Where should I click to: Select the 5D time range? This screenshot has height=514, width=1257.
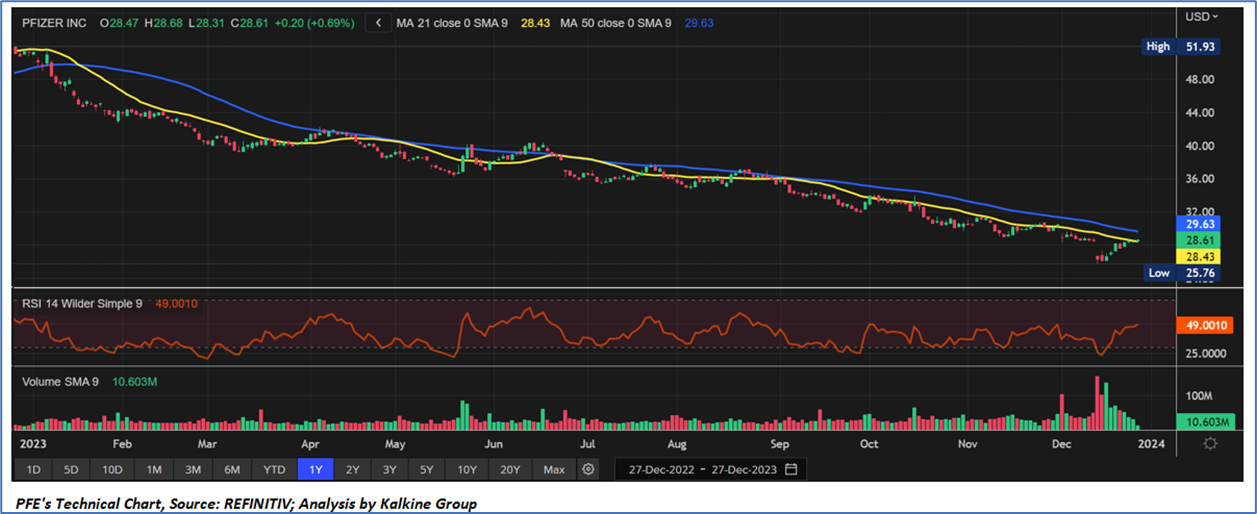tap(71, 469)
